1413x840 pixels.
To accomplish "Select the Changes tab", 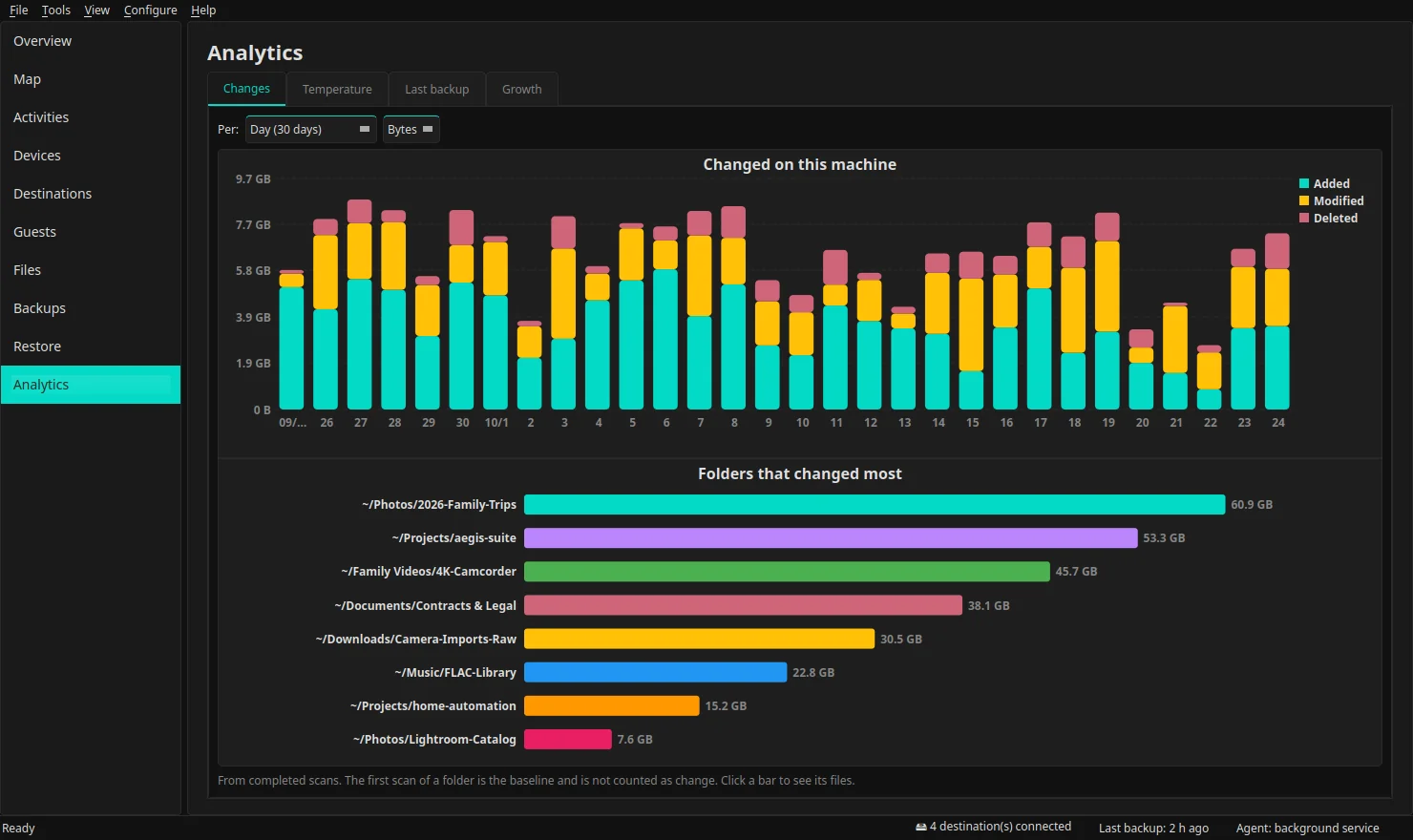I will tap(246, 89).
